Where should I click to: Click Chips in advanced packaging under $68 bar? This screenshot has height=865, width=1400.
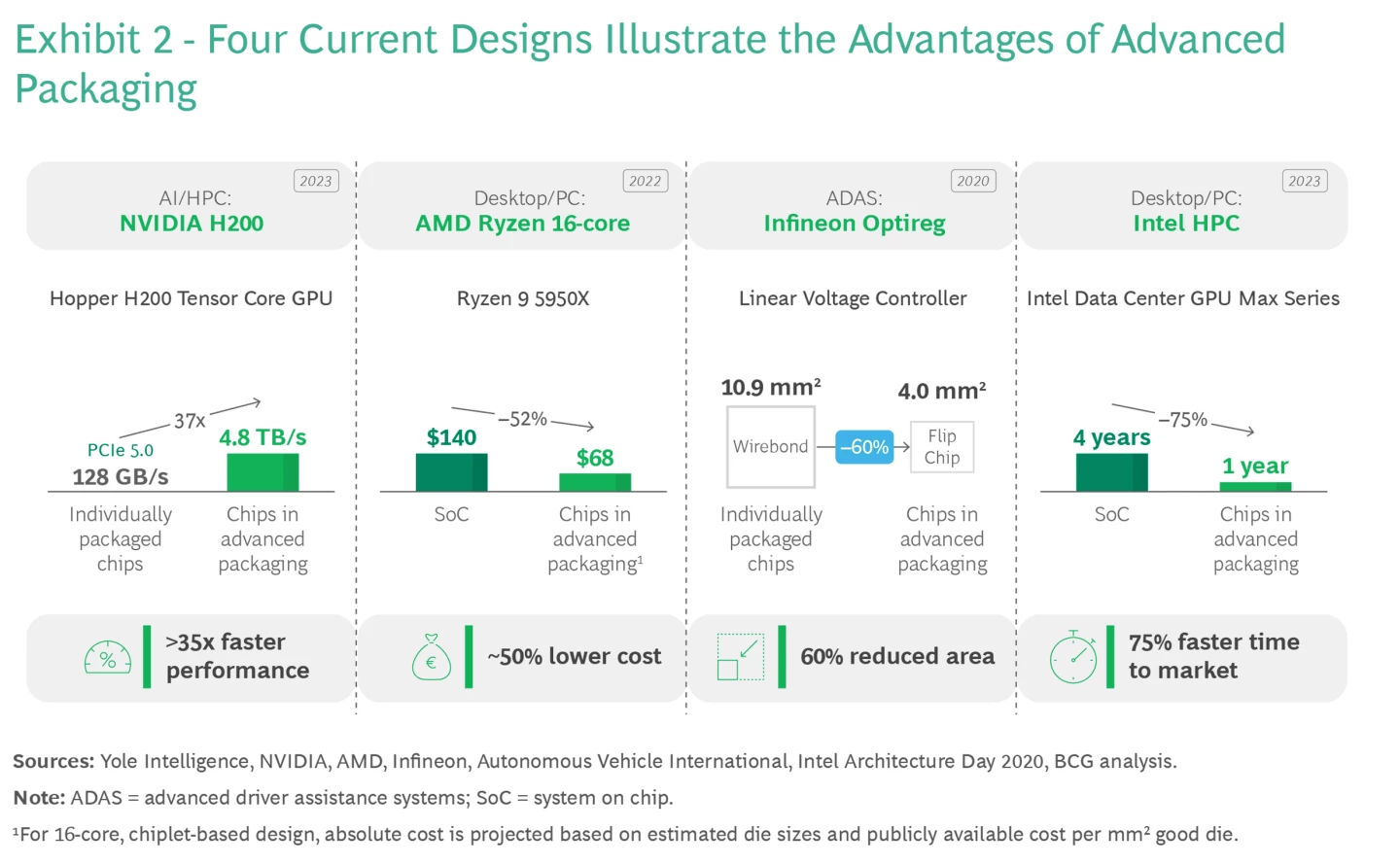pyautogui.click(x=595, y=539)
